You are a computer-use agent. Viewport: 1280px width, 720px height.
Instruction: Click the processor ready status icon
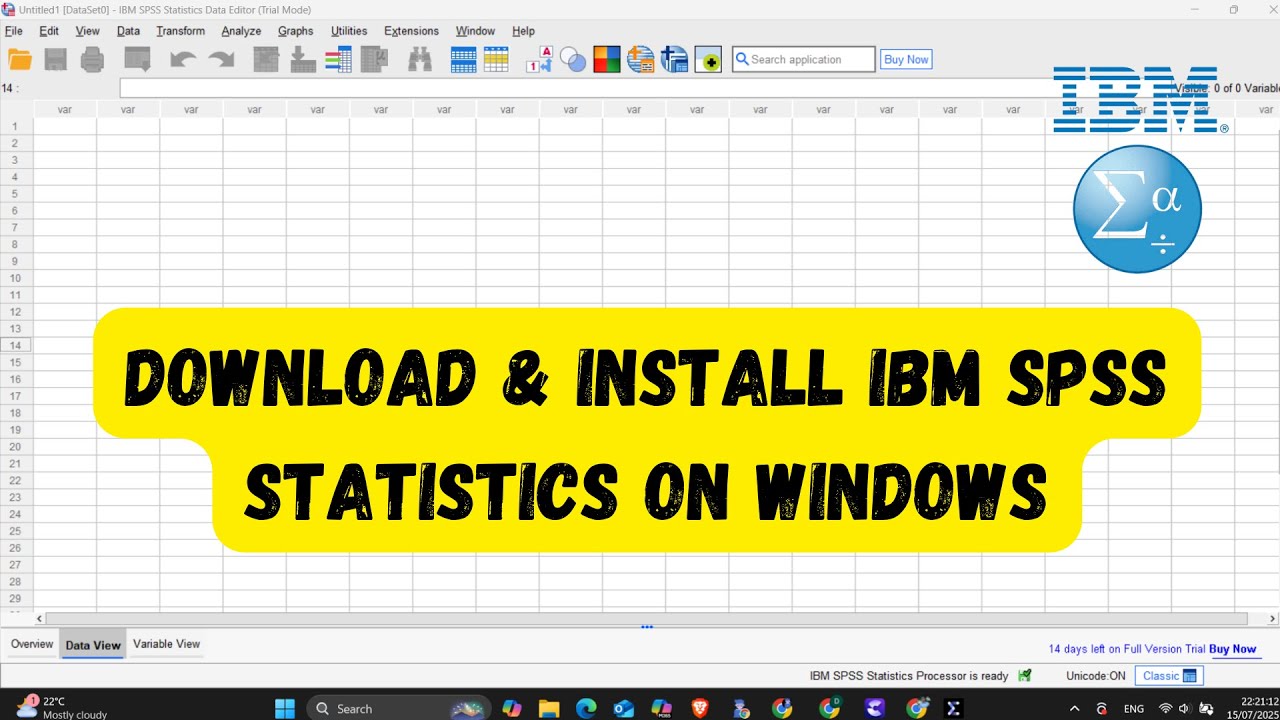(x=1024, y=676)
